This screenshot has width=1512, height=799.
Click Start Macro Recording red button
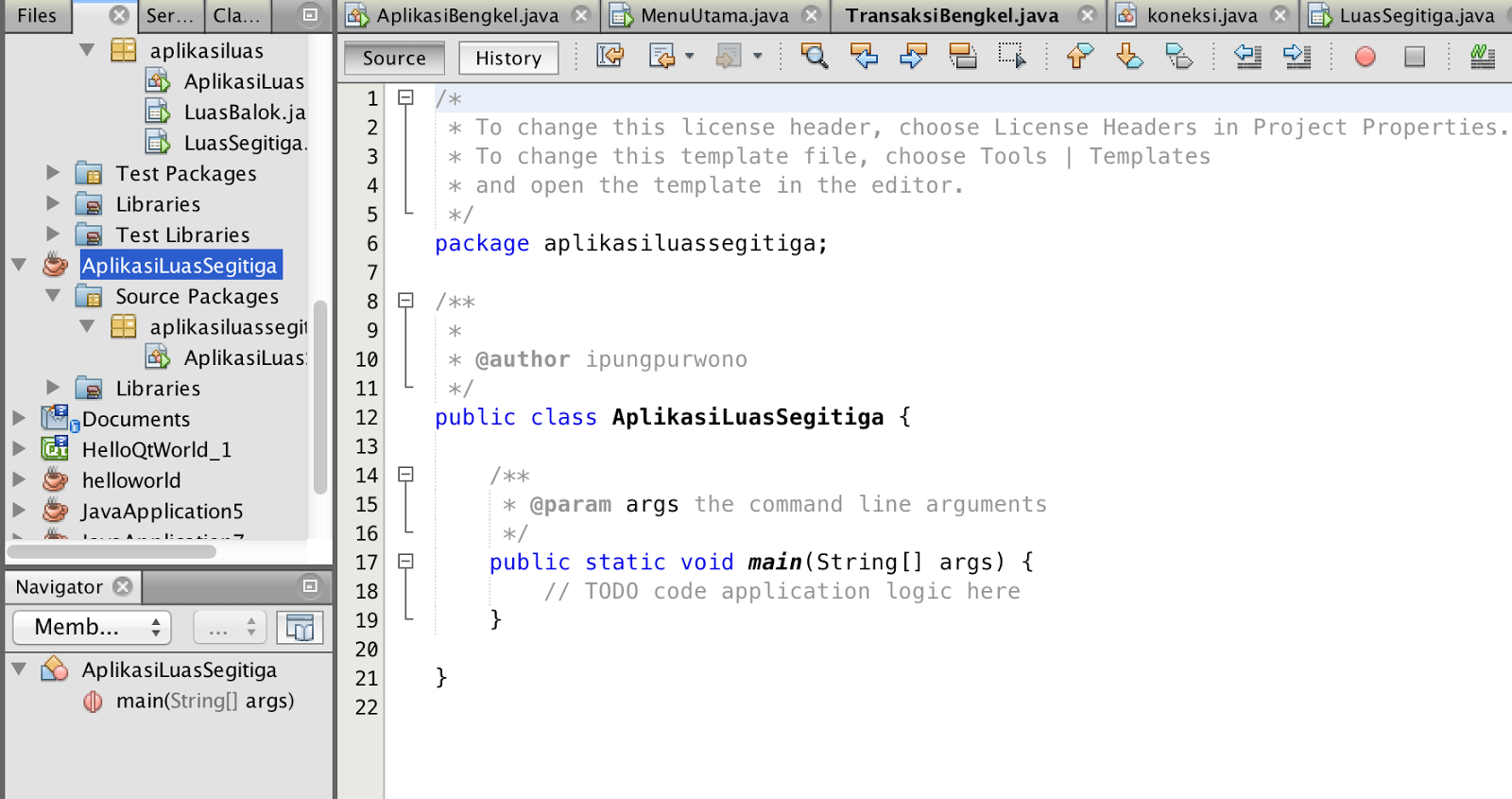point(1365,57)
